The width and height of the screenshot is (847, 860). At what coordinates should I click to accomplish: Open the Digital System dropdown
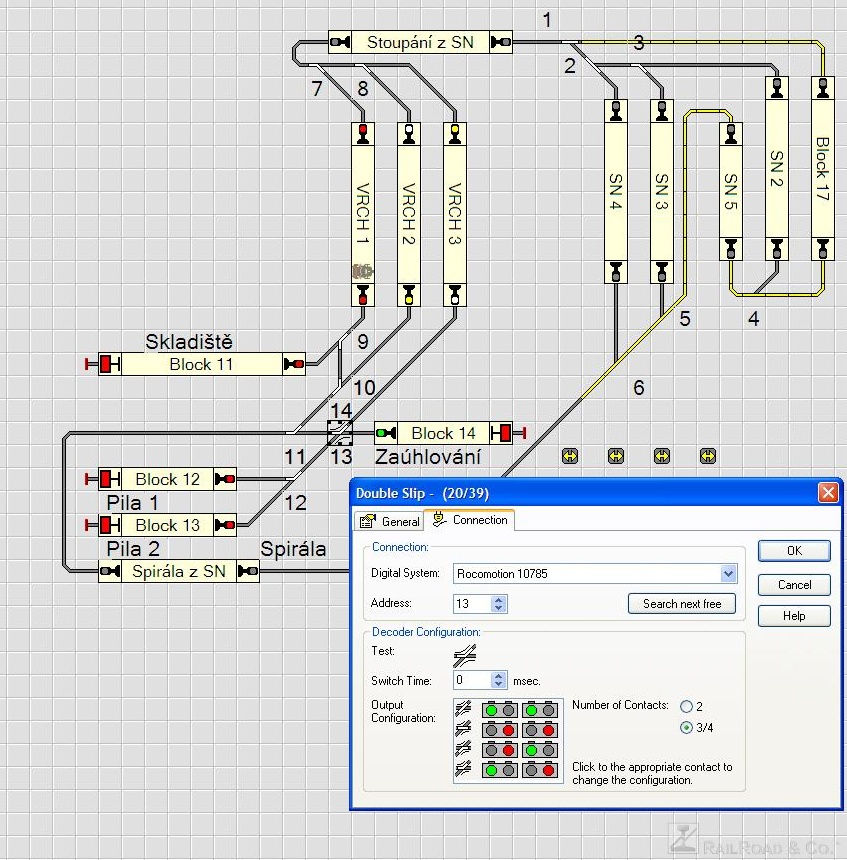[x=728, y=574]
